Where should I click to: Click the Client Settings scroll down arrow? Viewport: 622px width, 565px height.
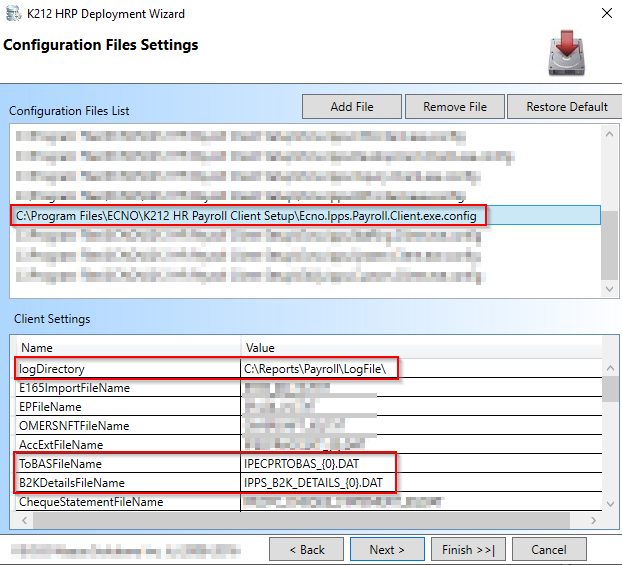click(610, 504)
